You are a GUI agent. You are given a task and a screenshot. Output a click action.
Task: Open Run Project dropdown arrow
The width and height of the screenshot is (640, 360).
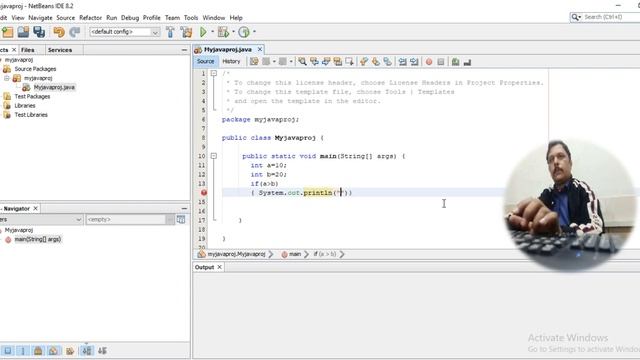point(213,32)
